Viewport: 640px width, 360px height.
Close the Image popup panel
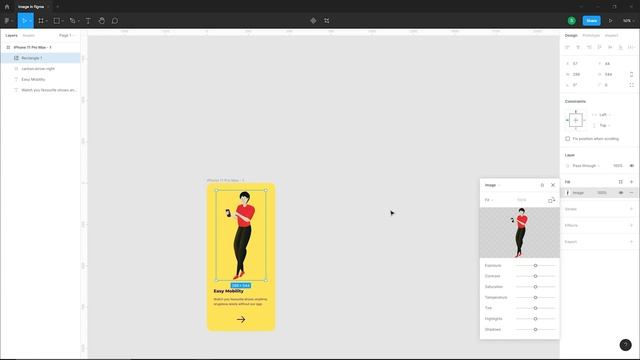pos(553,185)
